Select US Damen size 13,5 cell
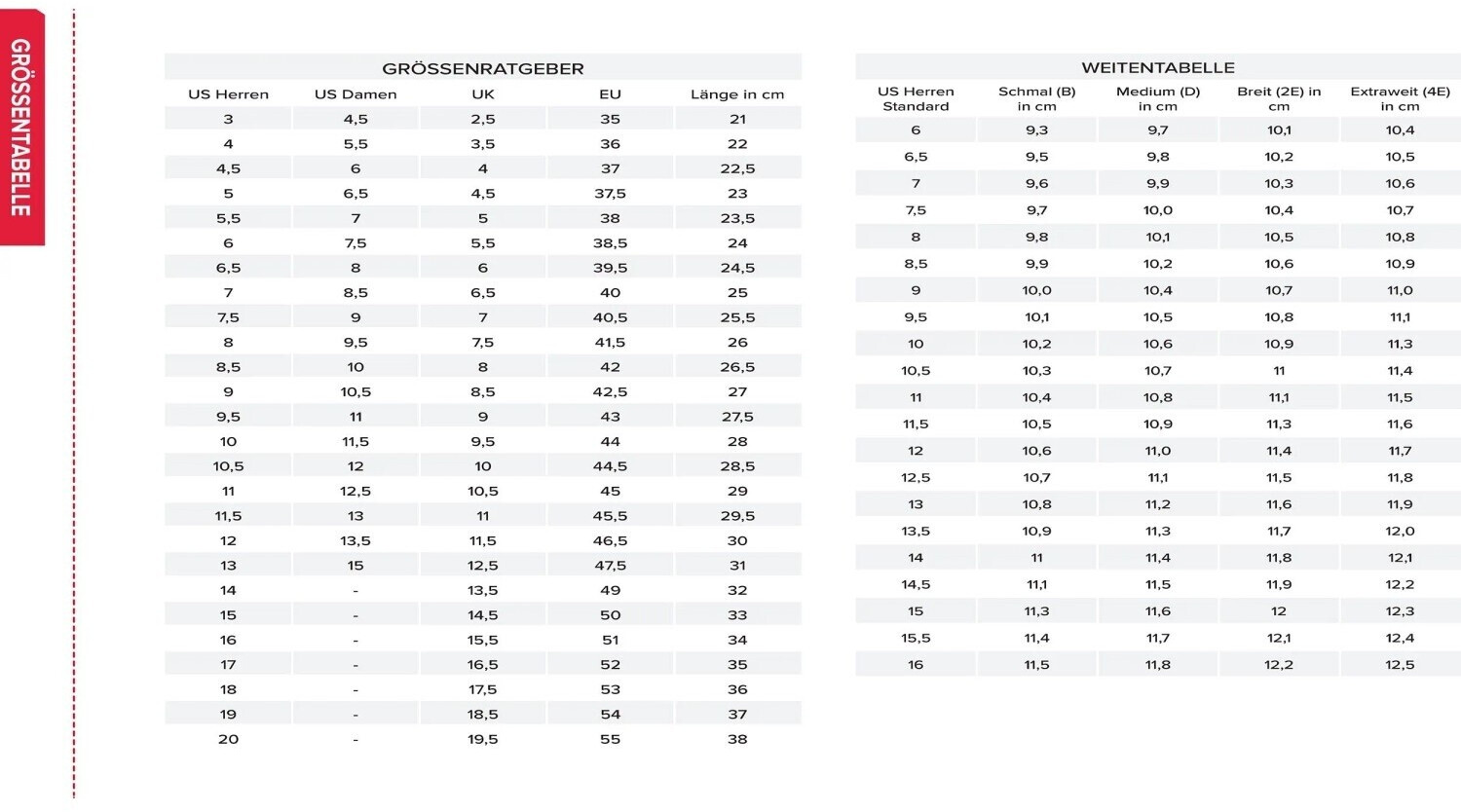This screenshot has width=1461, height=812. coord(356,540)
